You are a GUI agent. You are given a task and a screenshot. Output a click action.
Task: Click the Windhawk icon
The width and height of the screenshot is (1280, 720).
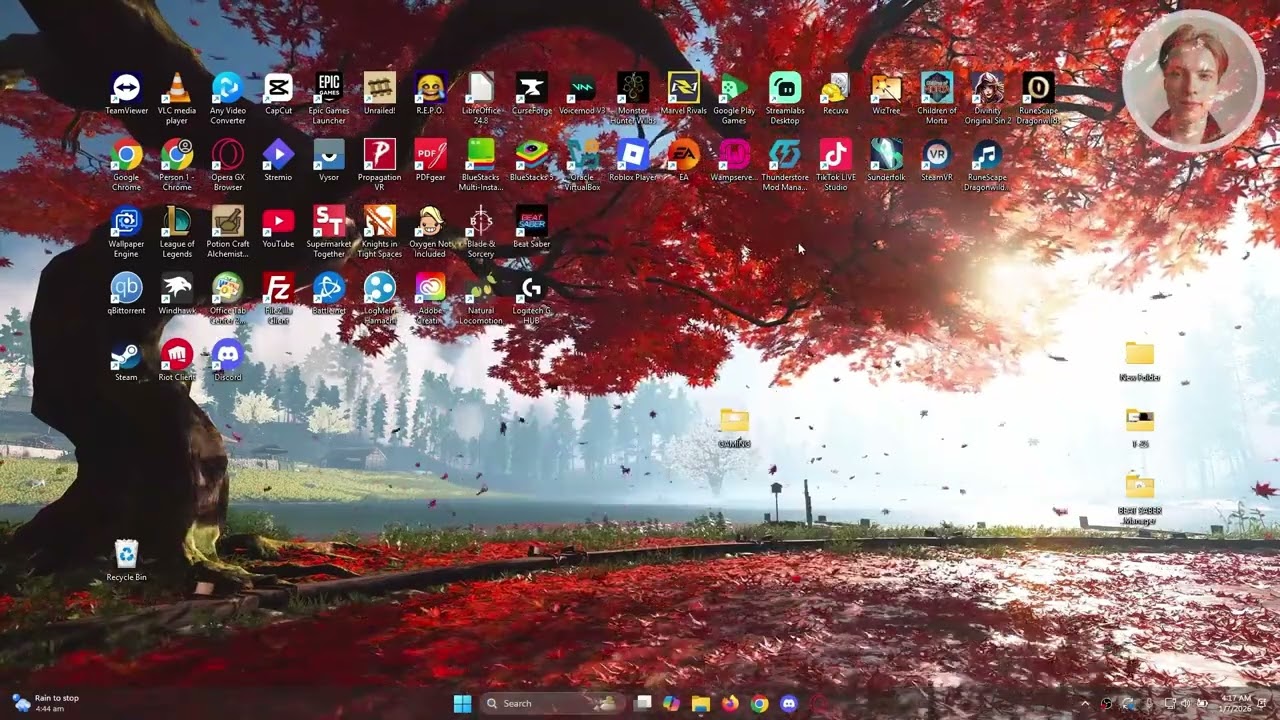(x=177, y=289)
